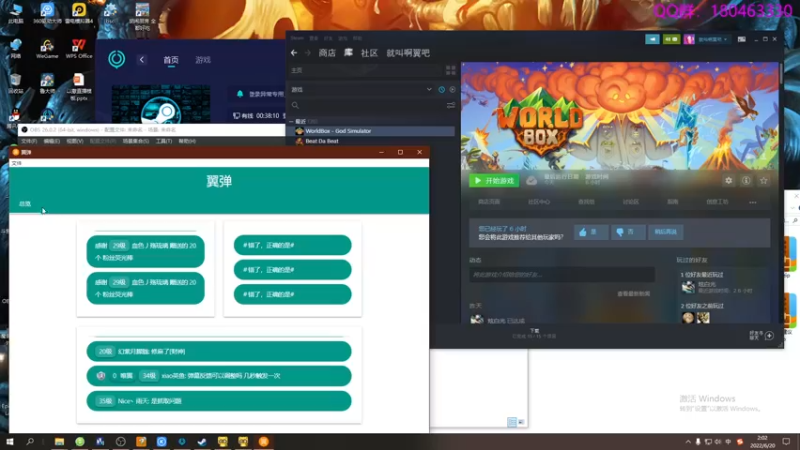
Task: Select the 总览 tab in 翼弹 window
Action: [25, 204]
